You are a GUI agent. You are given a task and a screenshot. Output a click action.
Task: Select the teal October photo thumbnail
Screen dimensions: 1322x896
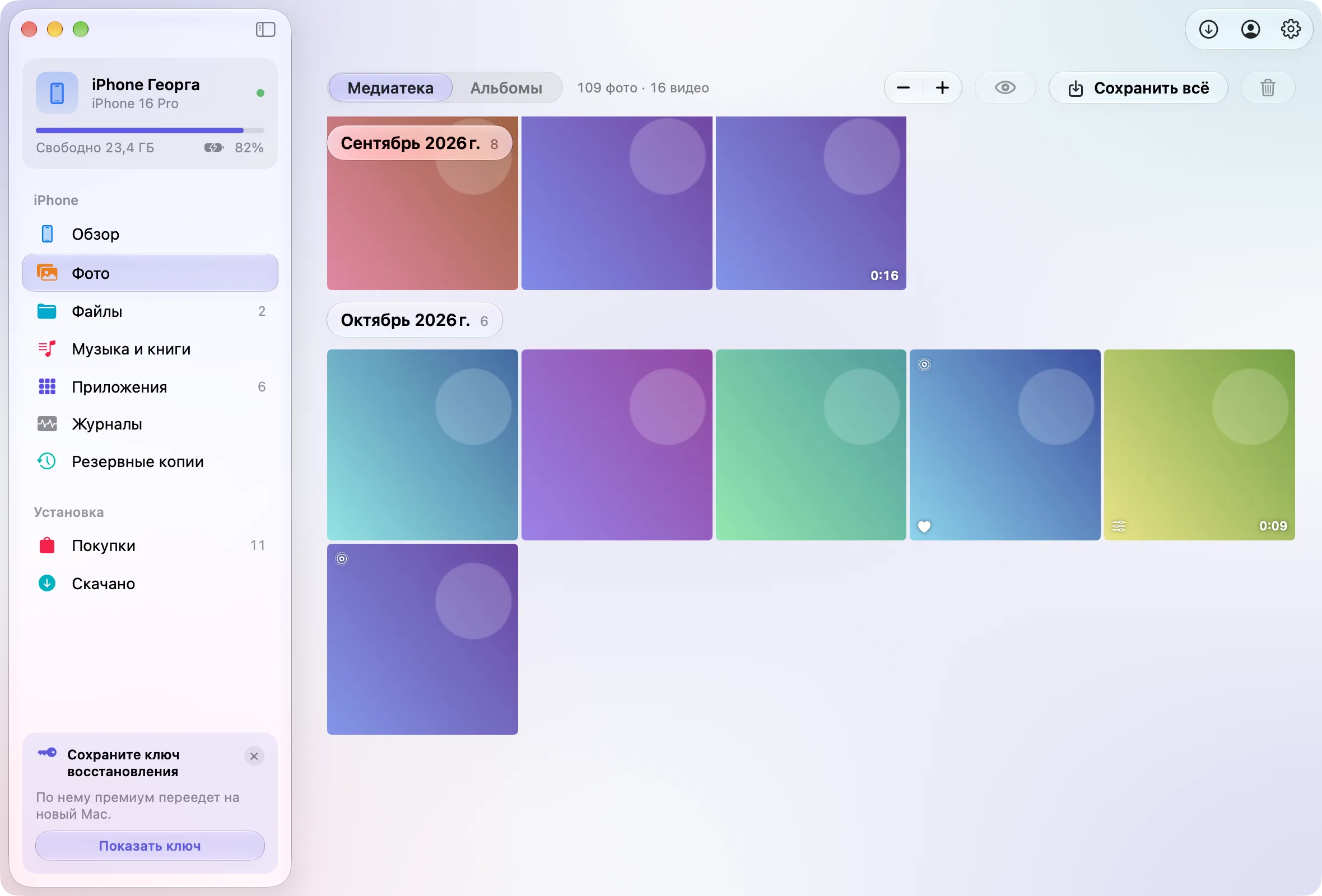[423, 445]
